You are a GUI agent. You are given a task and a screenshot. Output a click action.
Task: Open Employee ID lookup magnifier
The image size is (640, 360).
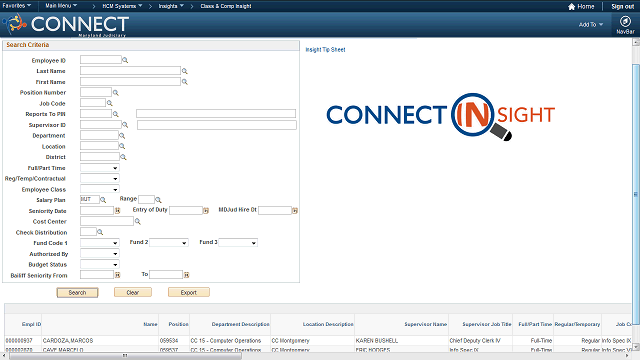tap(125, 60)
